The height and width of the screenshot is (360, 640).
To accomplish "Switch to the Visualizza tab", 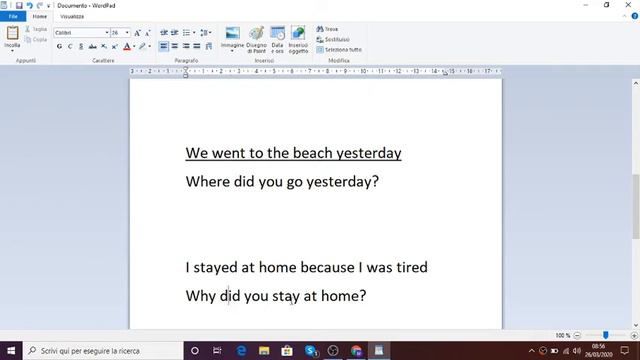I will pyautogui.click(x=72, y=16).
